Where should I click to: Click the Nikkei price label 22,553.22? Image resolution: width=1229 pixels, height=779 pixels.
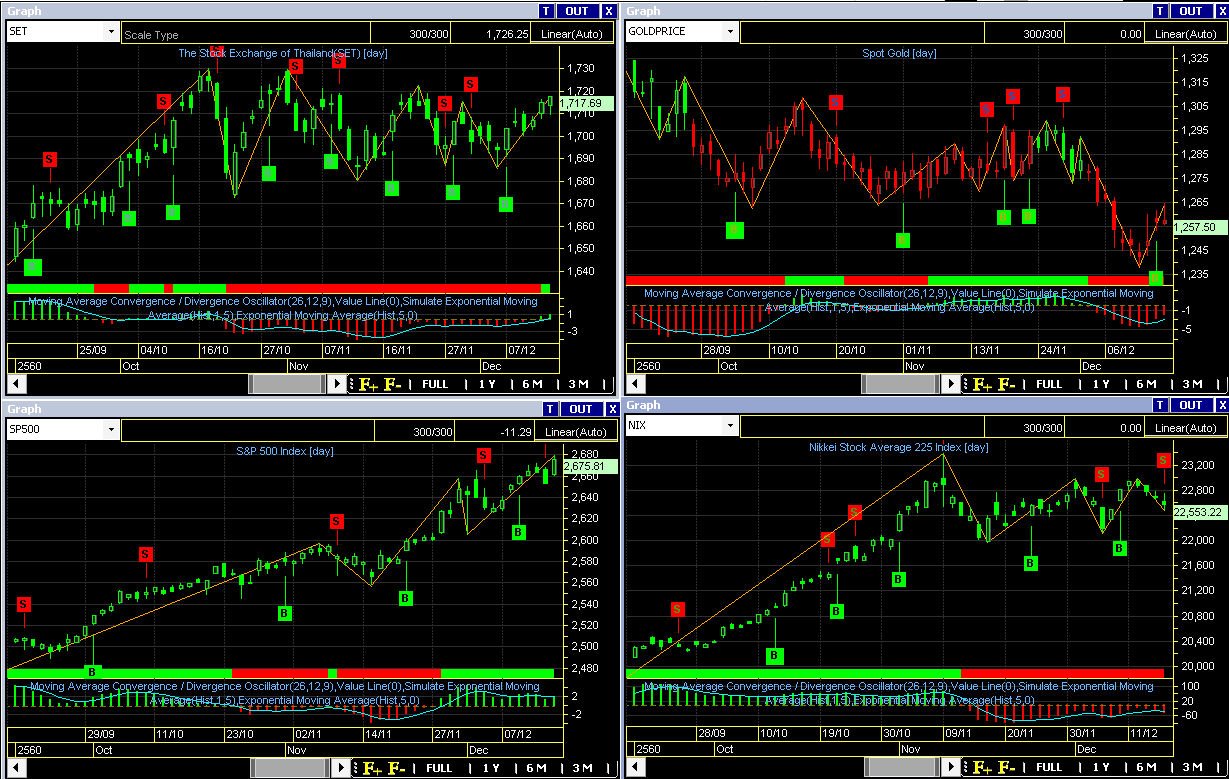(x=1198, y=512)
